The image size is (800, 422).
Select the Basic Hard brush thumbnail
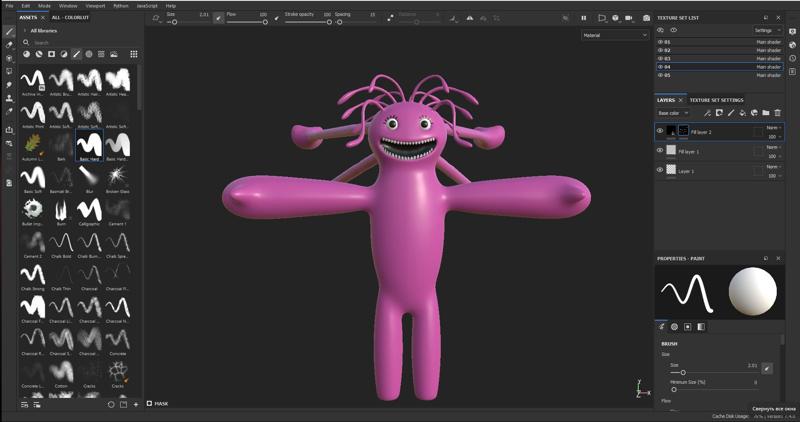pyautogui.click(x=89, y=145)
